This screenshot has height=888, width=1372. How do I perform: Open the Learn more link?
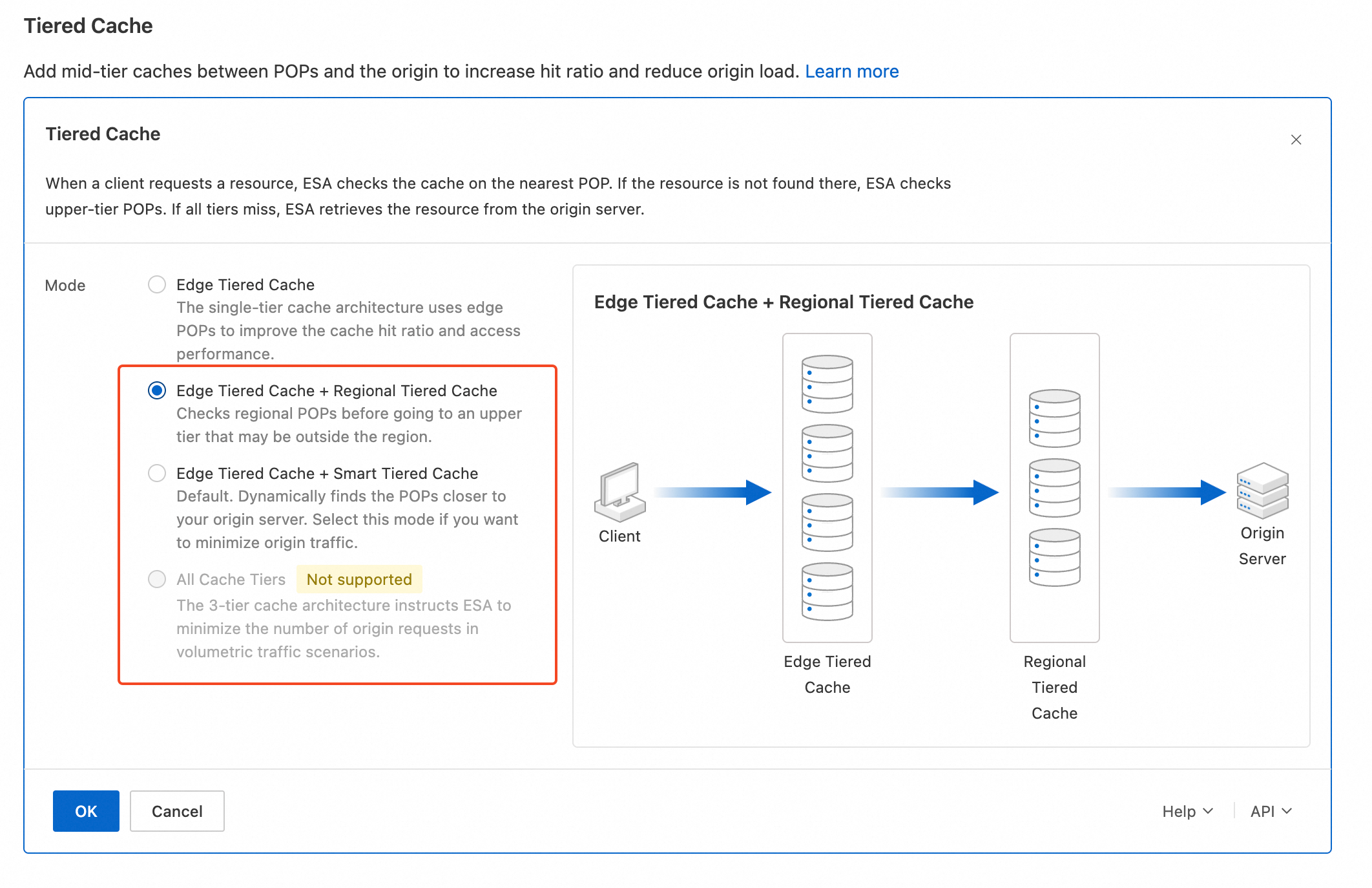coord(851,71)
